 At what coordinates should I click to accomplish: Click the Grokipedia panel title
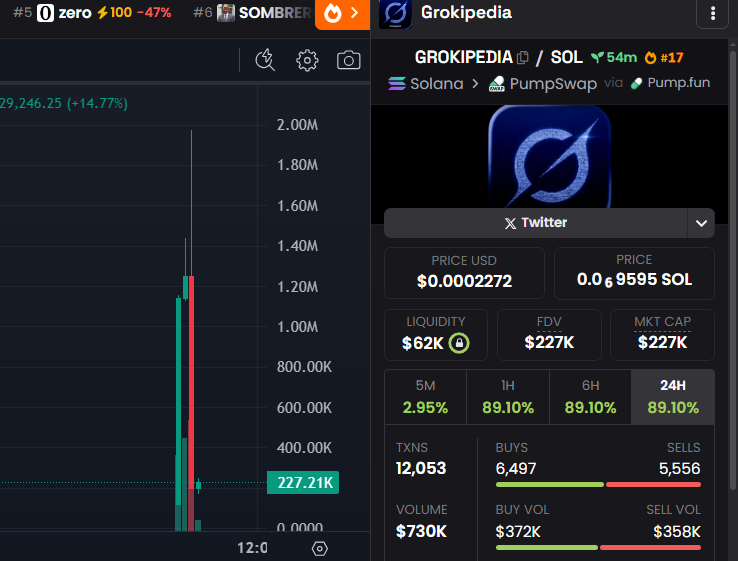pyautogui.click(x=466, y=13)
